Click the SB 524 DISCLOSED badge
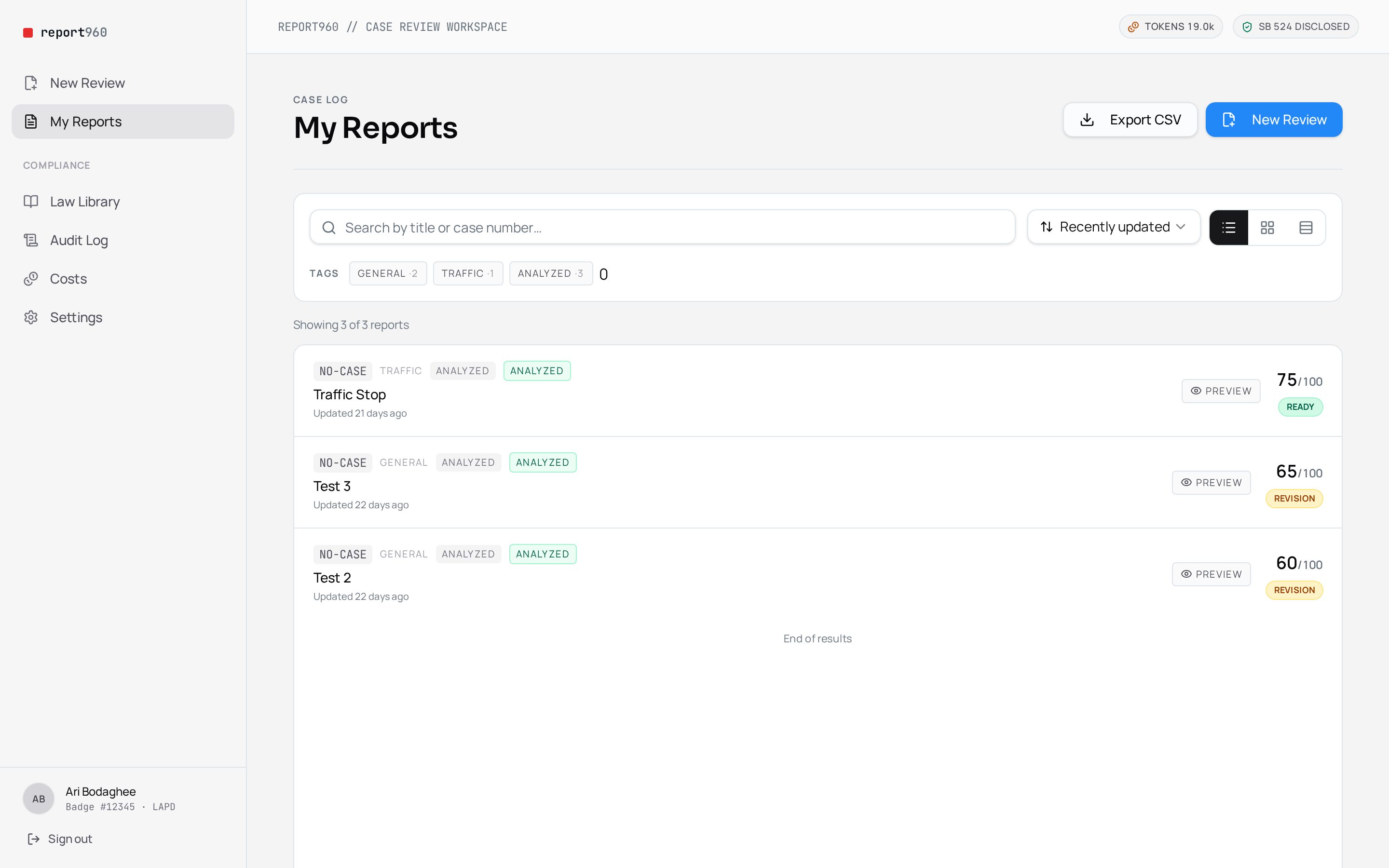 pyautogui.click(x=1295, y=27)
